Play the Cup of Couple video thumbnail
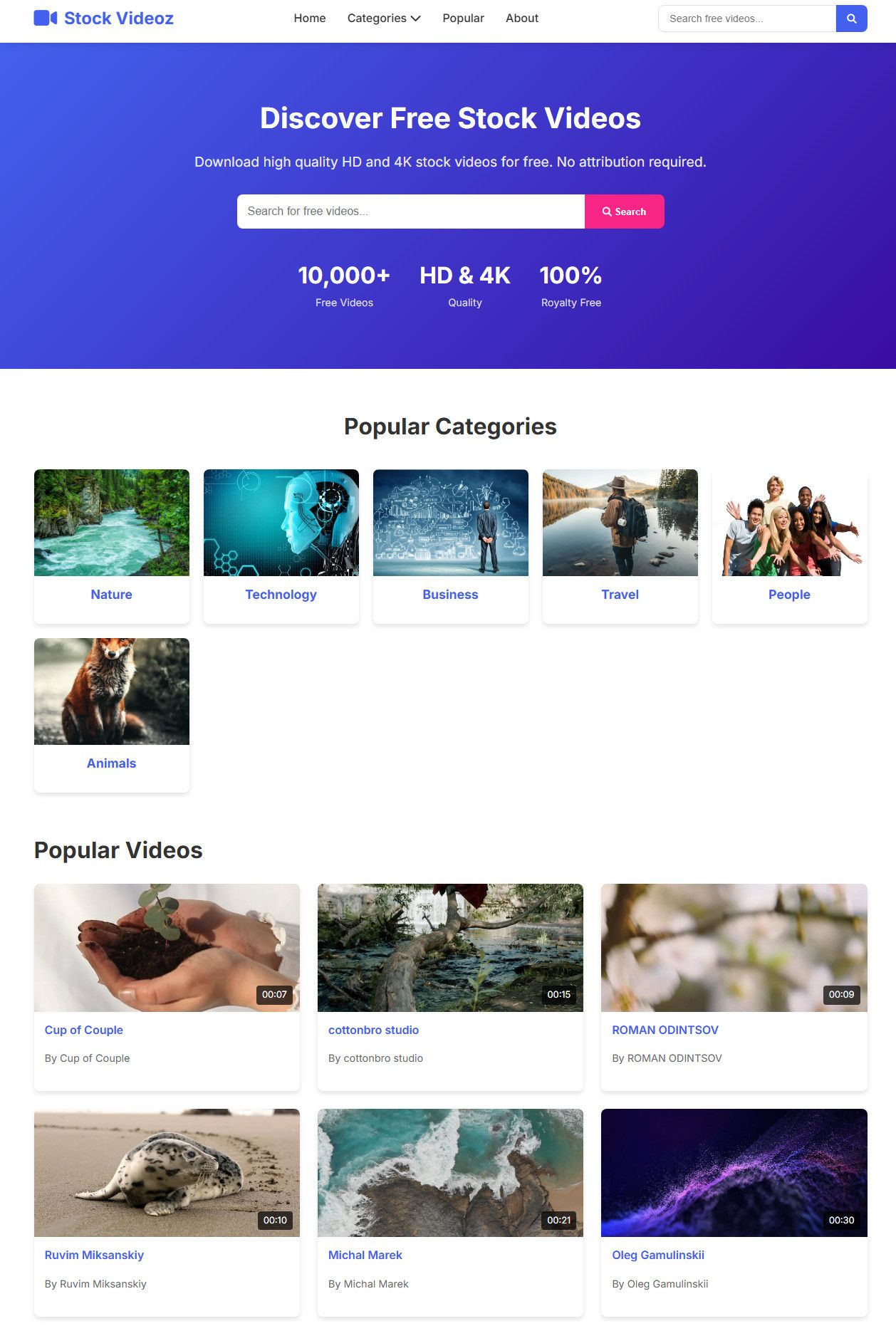896x1326 pixels. (x=167, y=948)
